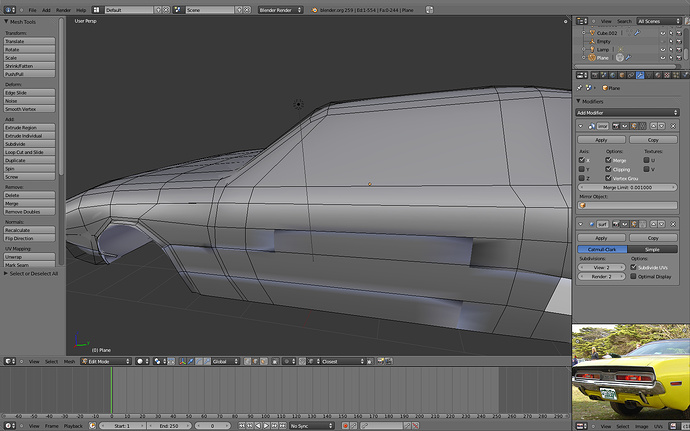Open the Closest snap target dropdown
Image resolution: width=690 pixels, height=431 pixels.
[341, 361]
